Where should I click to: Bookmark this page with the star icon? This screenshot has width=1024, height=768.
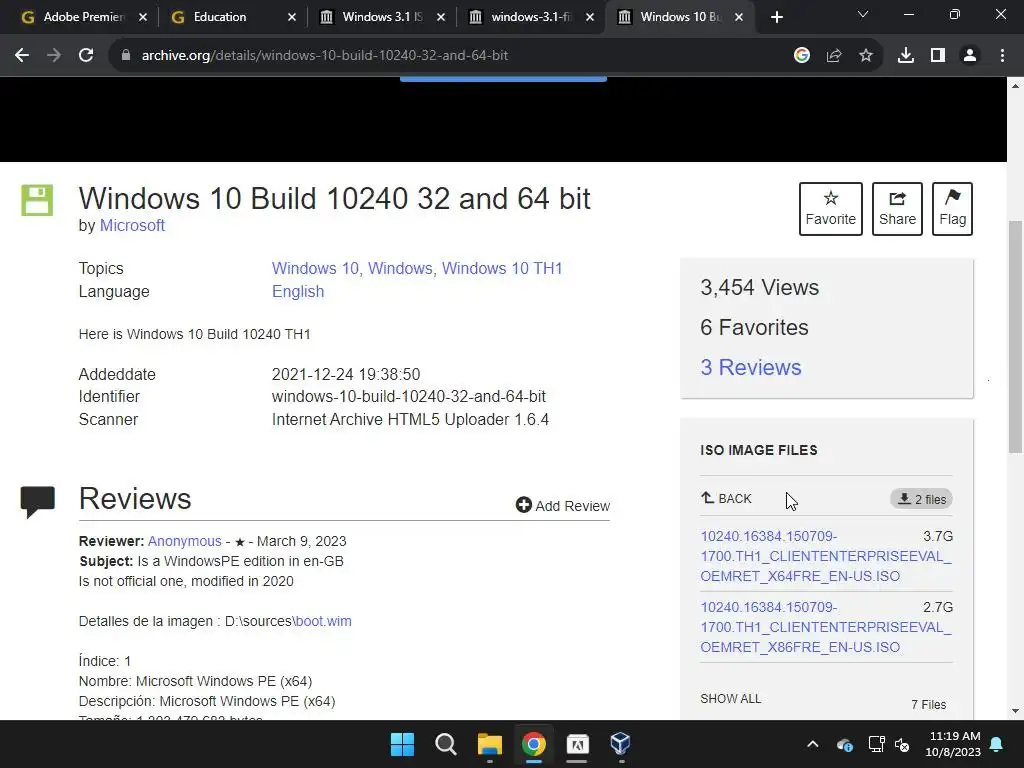pos(866,56)
